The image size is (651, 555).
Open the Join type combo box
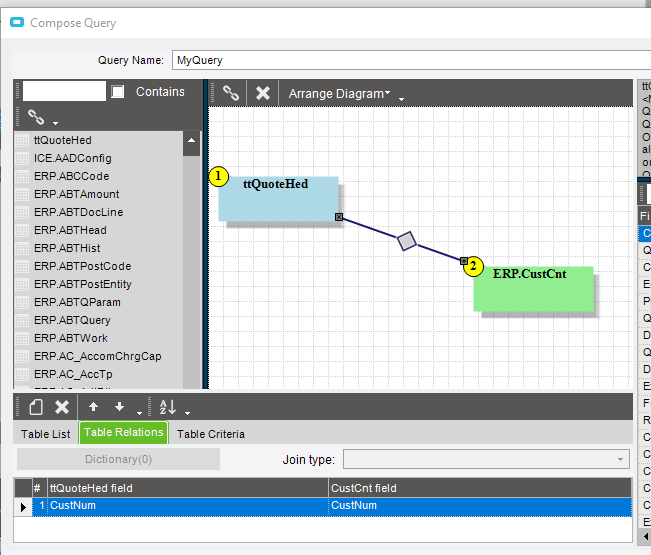click(x=486, y=459)
